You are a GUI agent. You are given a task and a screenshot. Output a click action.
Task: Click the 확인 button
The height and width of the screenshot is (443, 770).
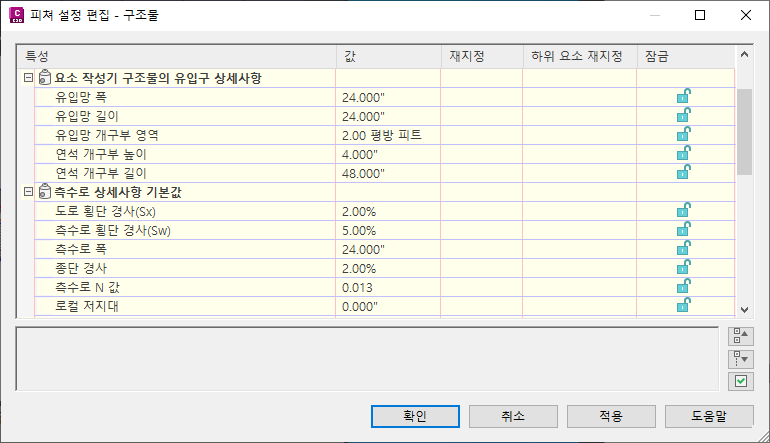pos(415,416)
